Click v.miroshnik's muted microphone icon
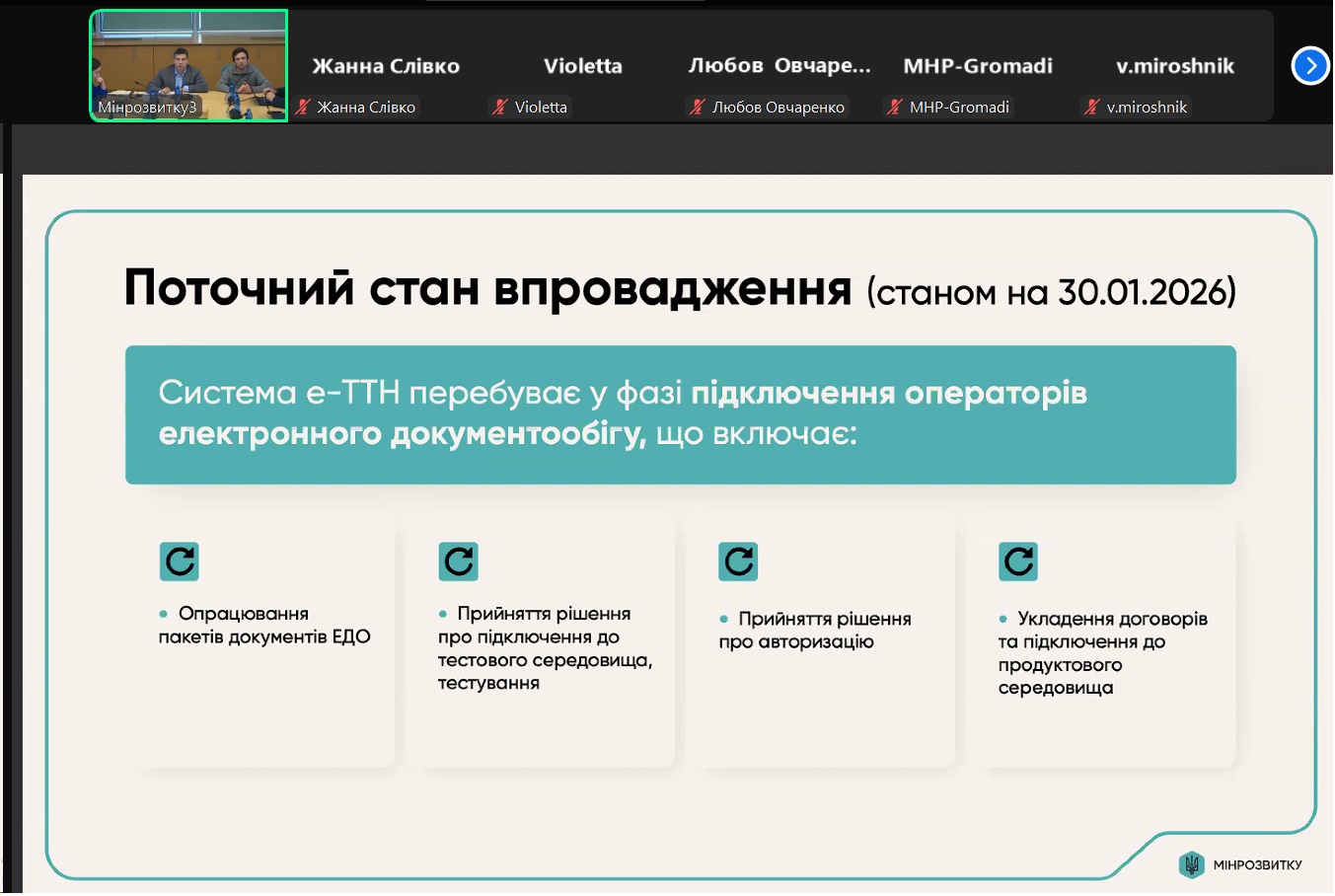Viewport: 1335px width, 896px height. click(1091, 108)
